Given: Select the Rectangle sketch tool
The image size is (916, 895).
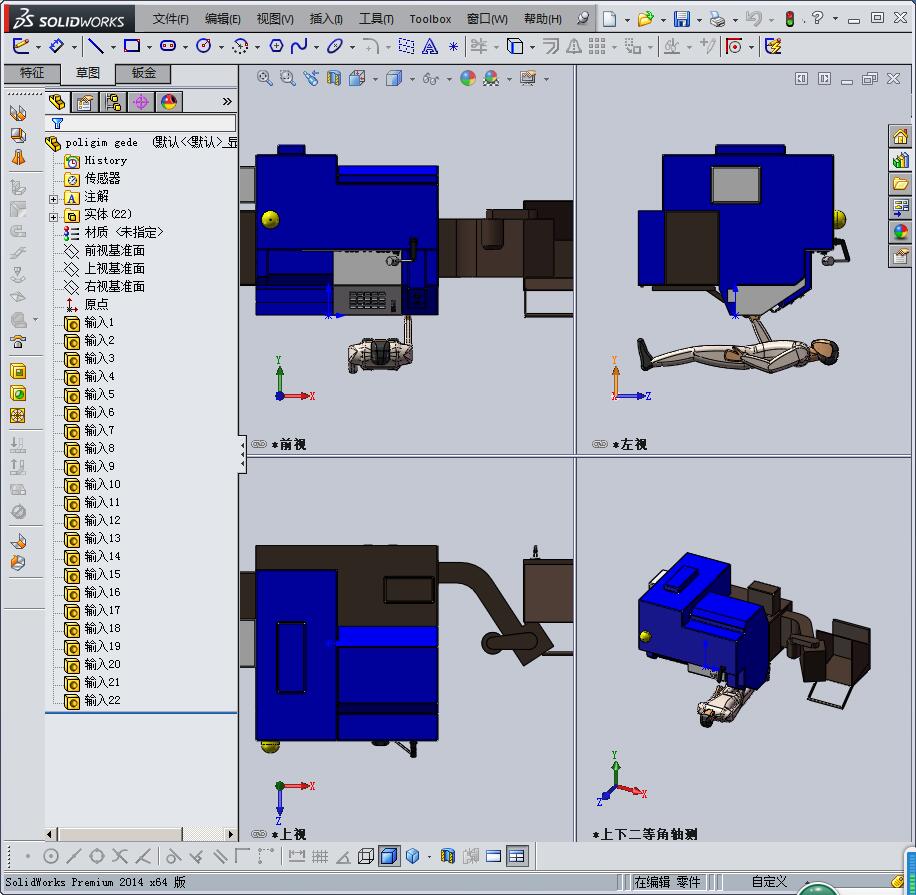Looking at the screenshot, I should pyautogui.click(x=132, y=46).
